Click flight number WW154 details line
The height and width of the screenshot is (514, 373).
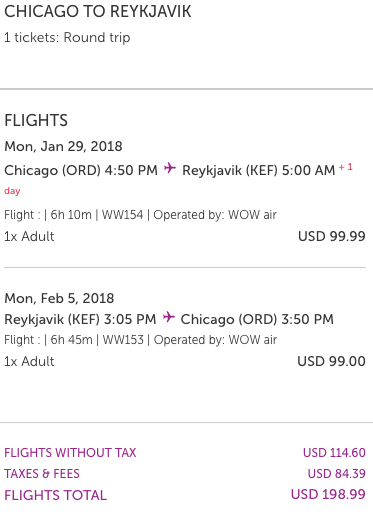click(140, 215)
